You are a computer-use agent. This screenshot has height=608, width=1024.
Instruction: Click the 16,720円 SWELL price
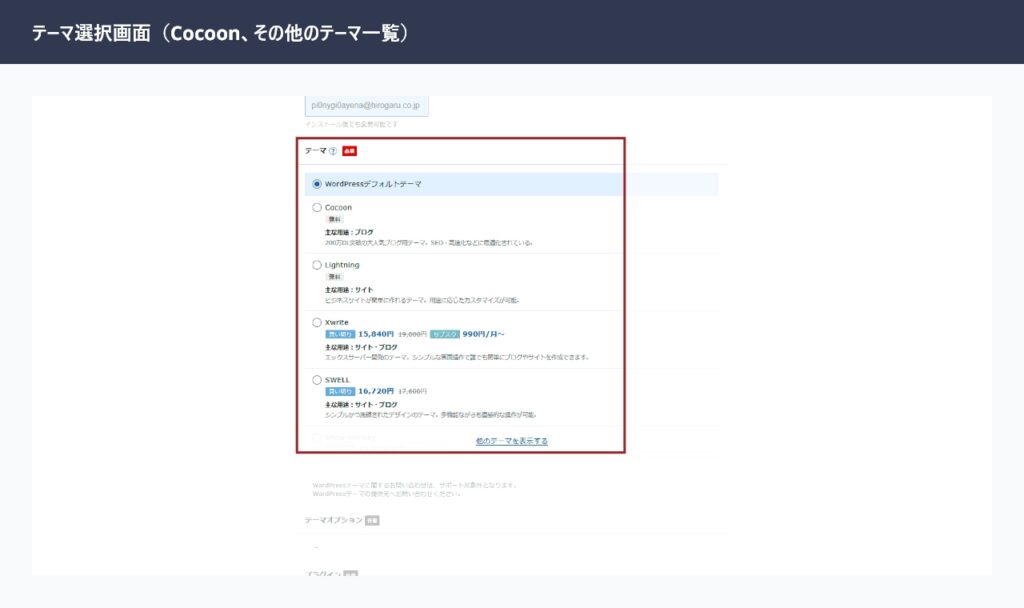tap(376, 391)
